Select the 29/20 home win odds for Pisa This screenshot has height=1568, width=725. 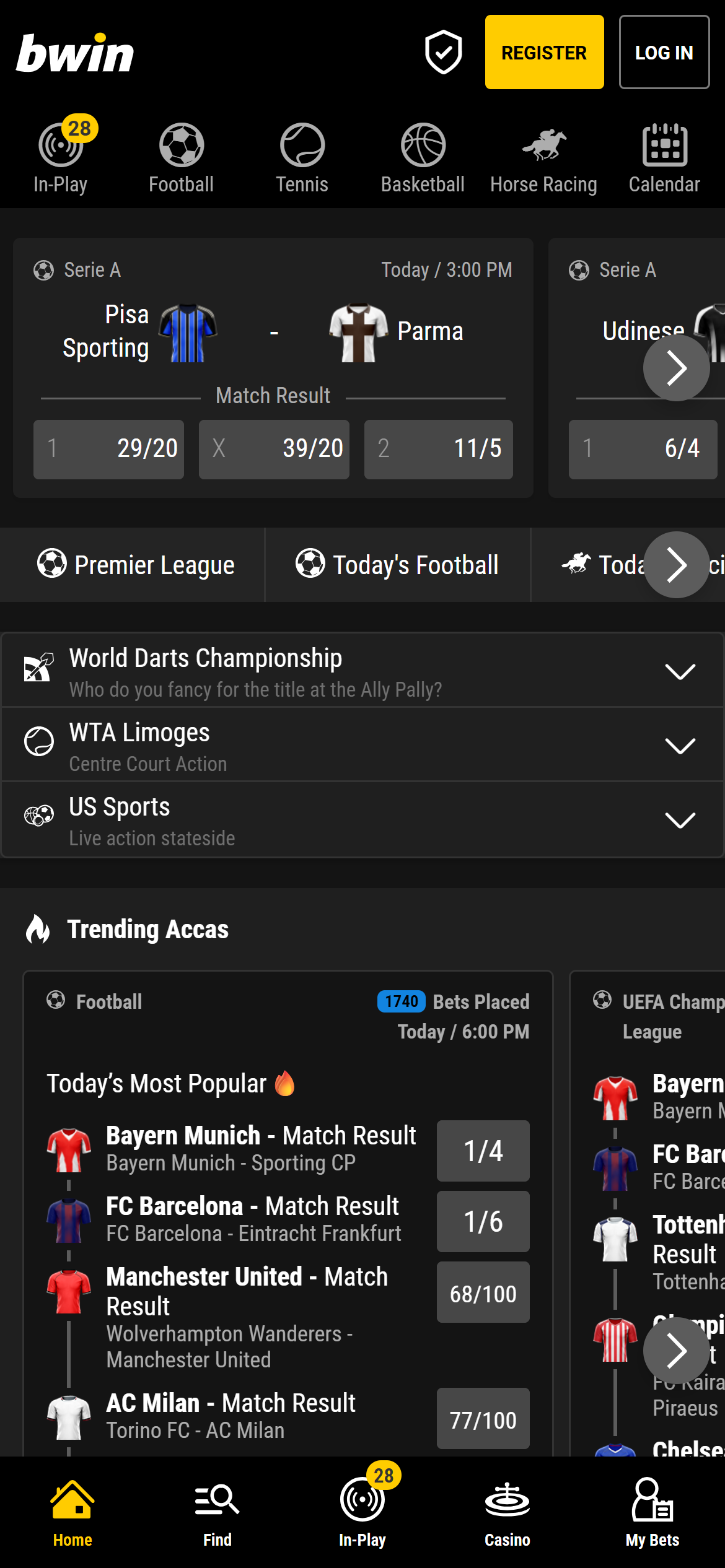[108, 450]
